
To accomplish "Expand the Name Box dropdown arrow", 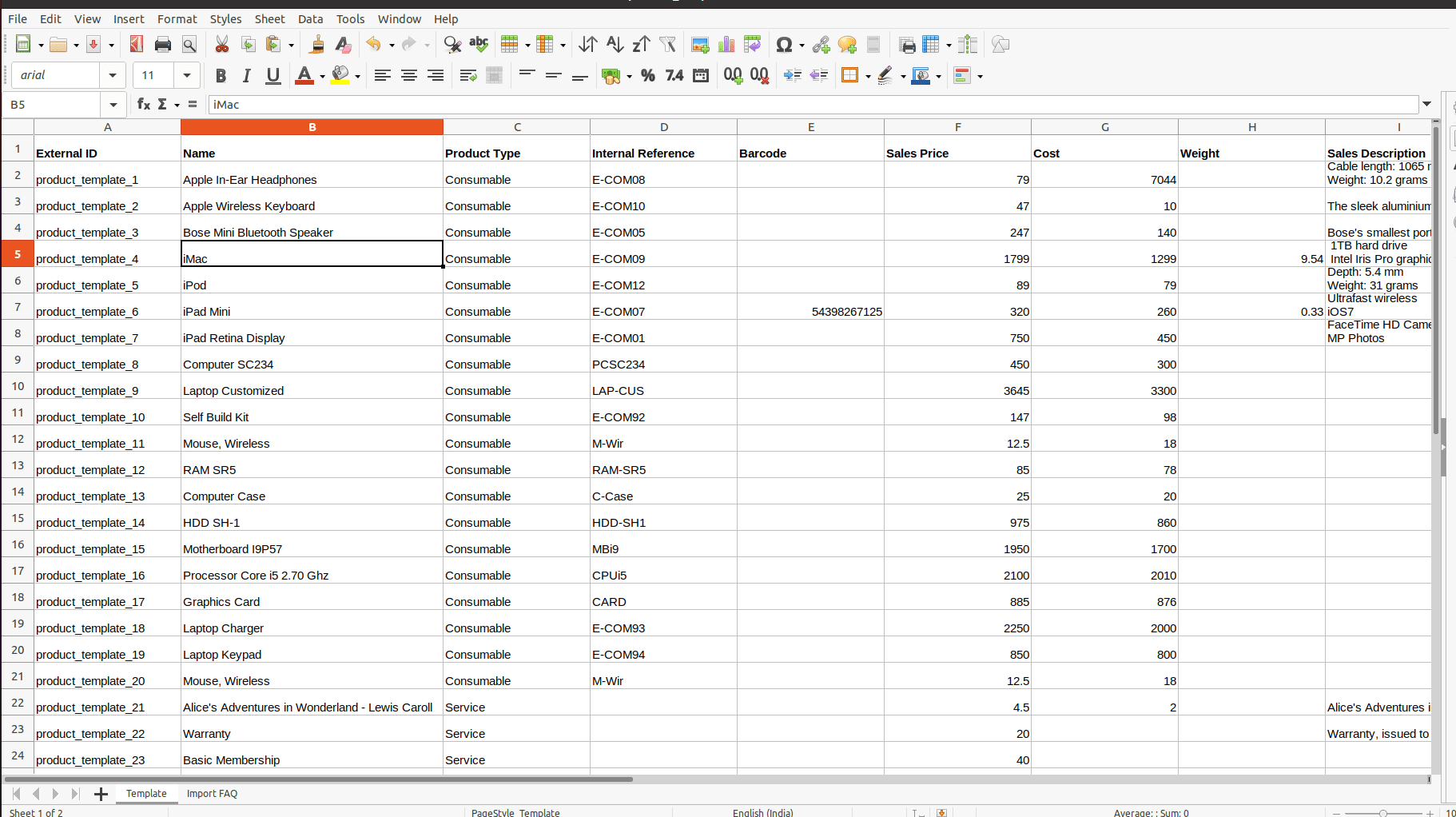I will [x=113, y=105].
